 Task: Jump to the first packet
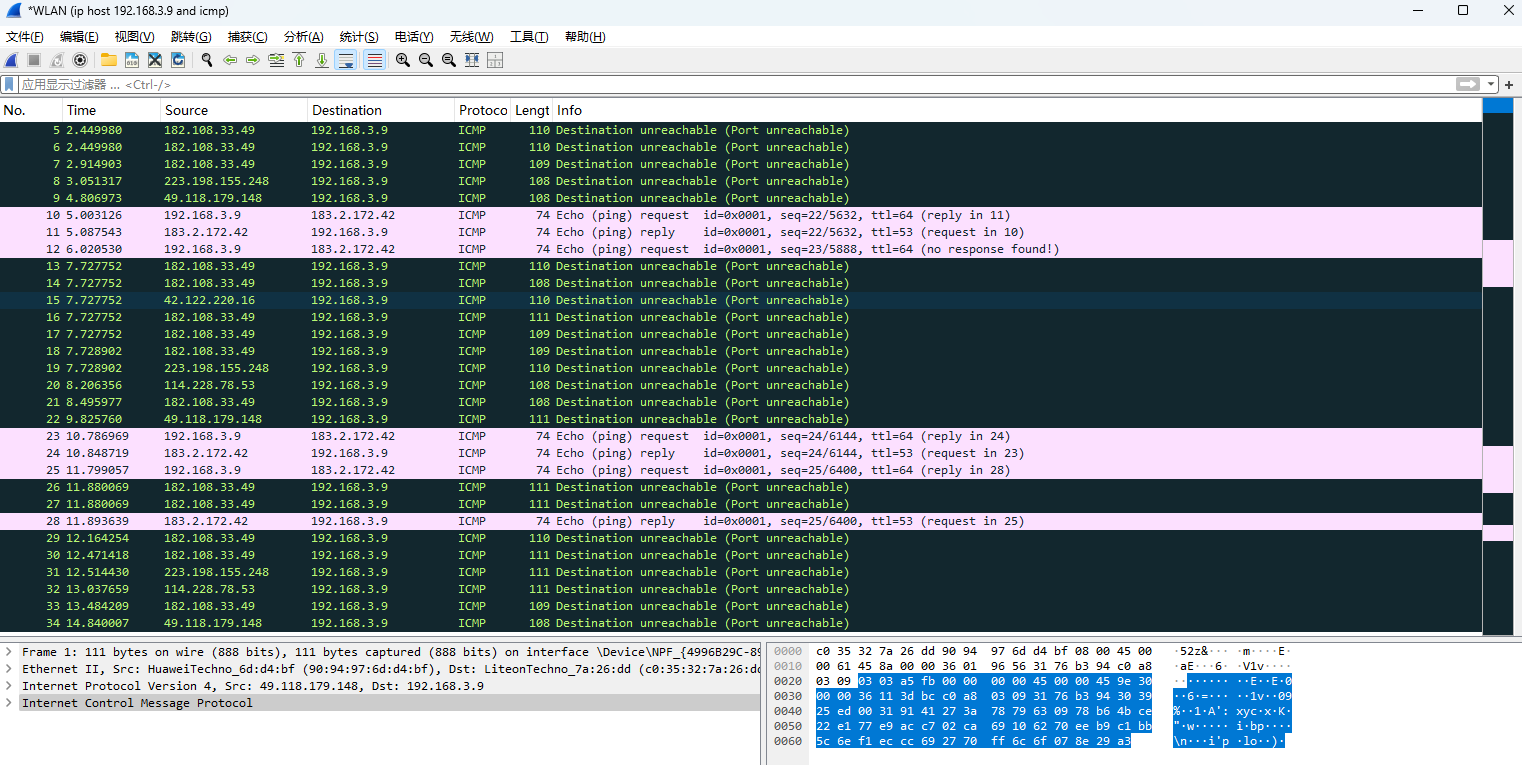pos(299,60)
